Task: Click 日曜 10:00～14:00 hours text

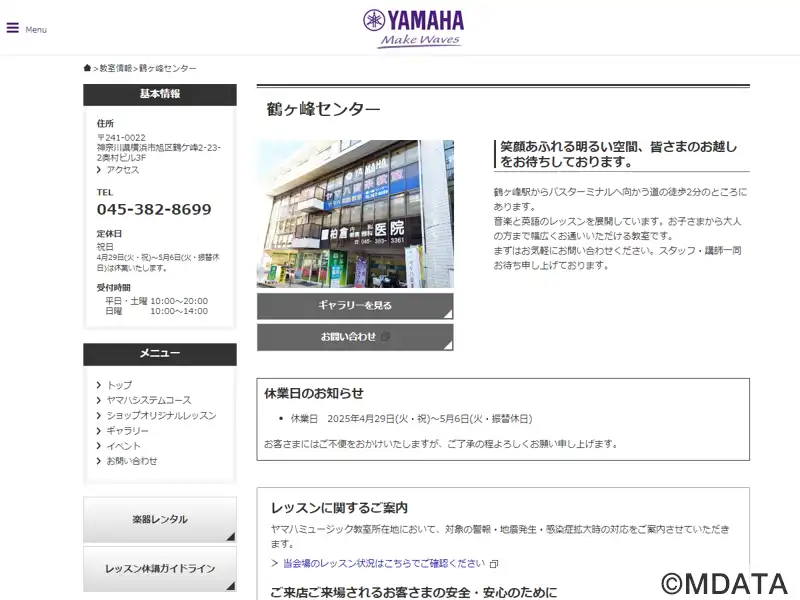Action: tap(157, 311)
